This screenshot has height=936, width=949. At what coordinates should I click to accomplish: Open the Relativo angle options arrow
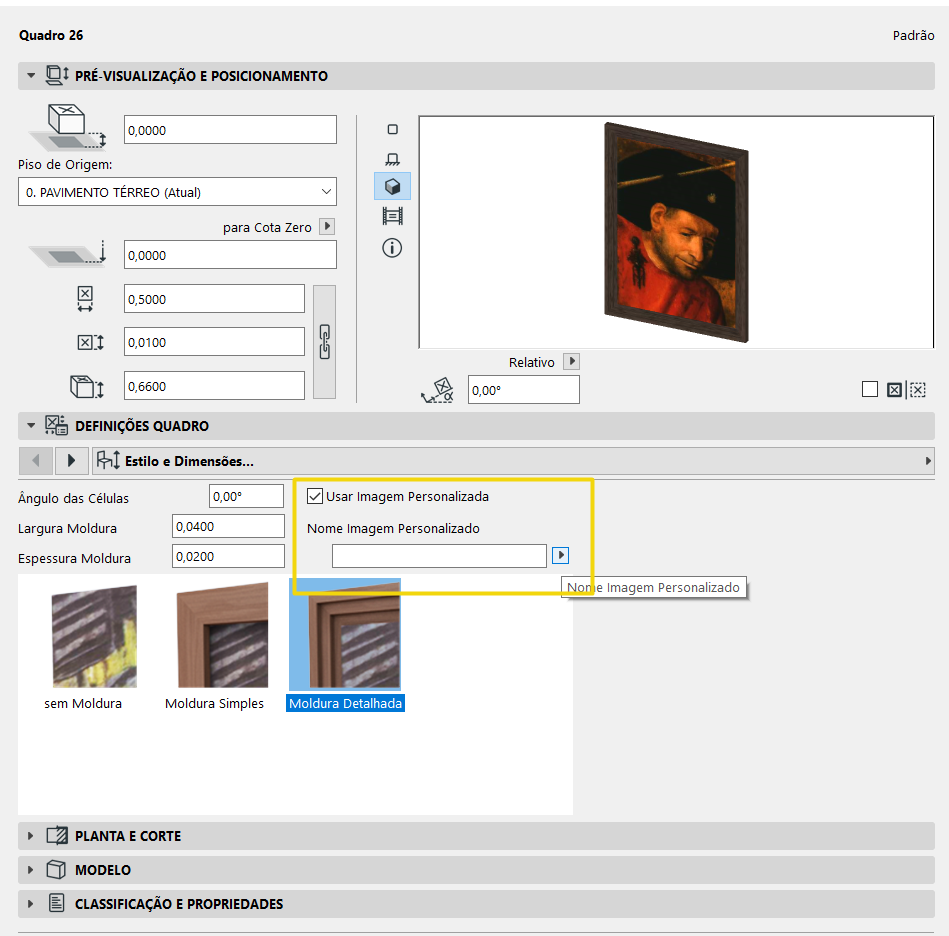click(571, 362)
